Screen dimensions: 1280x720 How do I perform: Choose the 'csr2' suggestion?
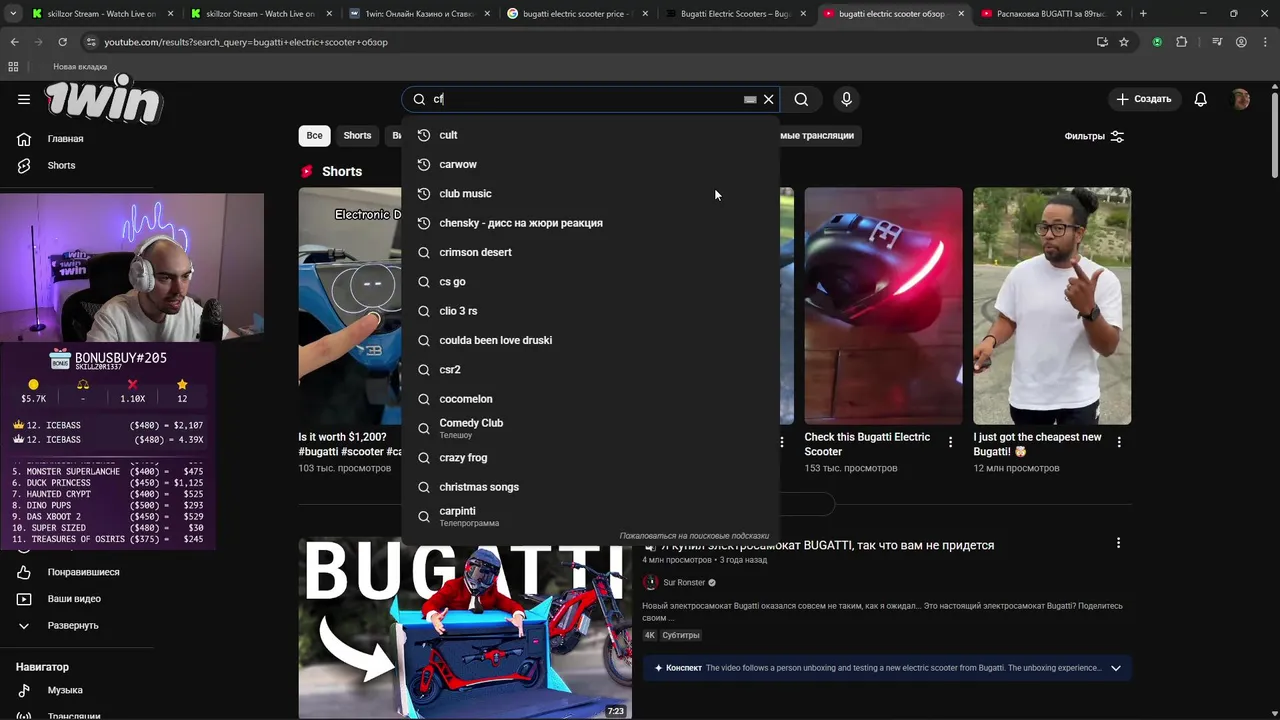[x=590, y=369]
